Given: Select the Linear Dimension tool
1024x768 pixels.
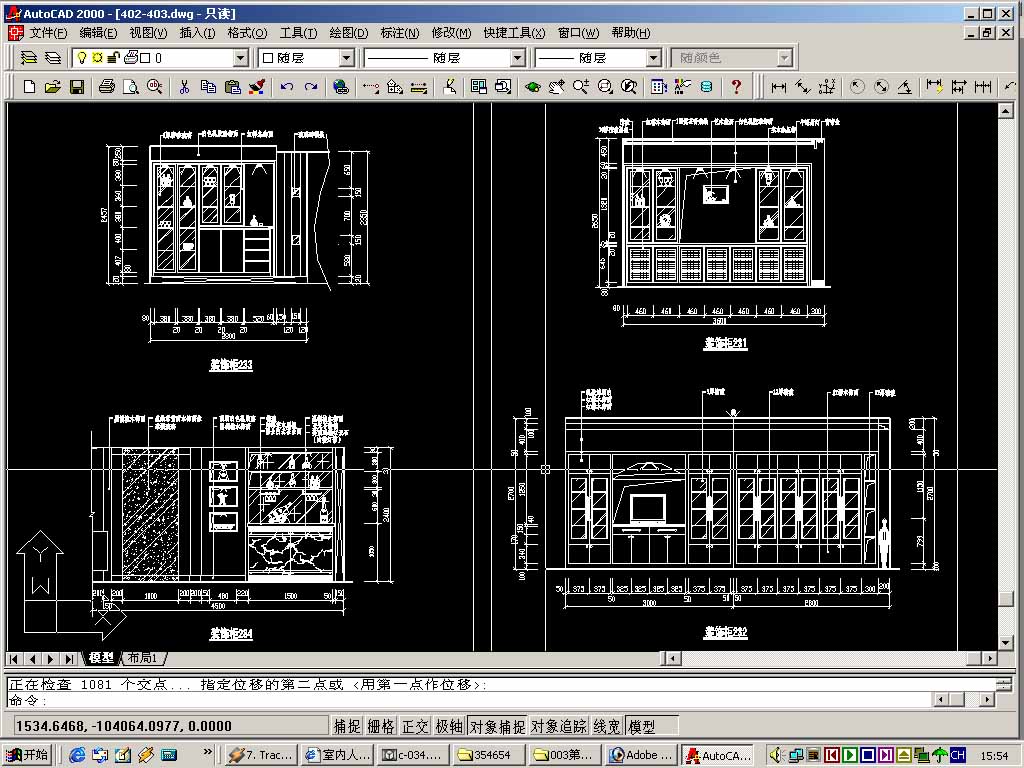Looking at the screenshot, I should tap(778, 87).
